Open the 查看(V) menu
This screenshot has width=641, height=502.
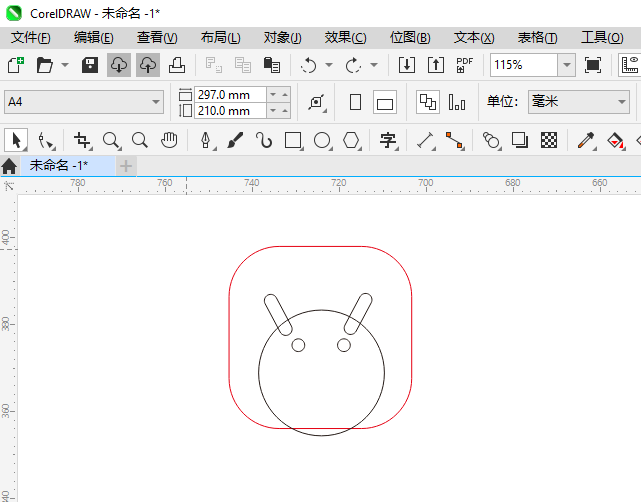157,38
